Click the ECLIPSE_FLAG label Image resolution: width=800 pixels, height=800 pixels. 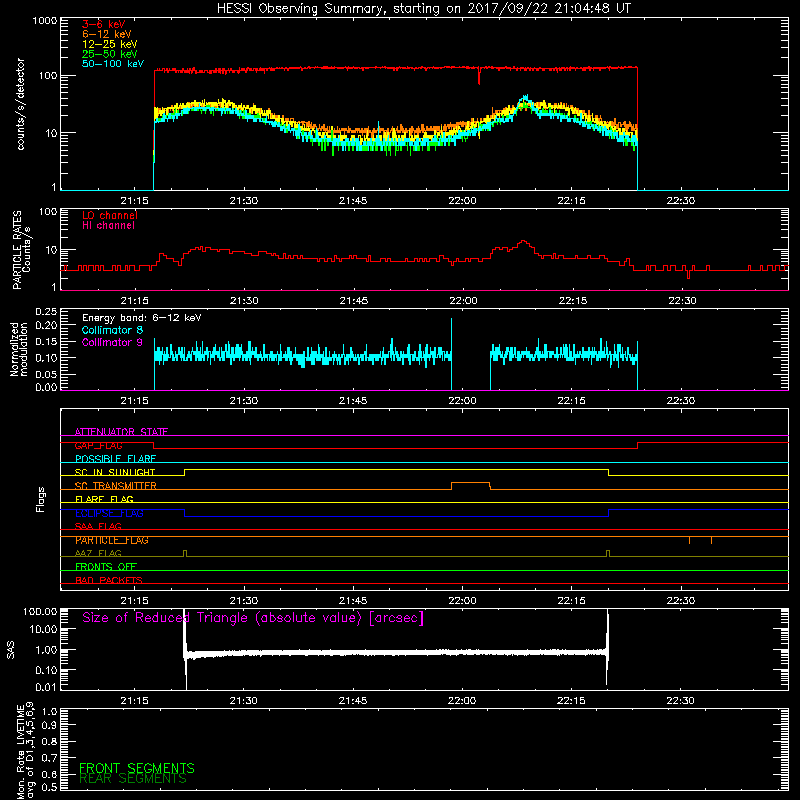pyautogui.click(x=109, y=513)
